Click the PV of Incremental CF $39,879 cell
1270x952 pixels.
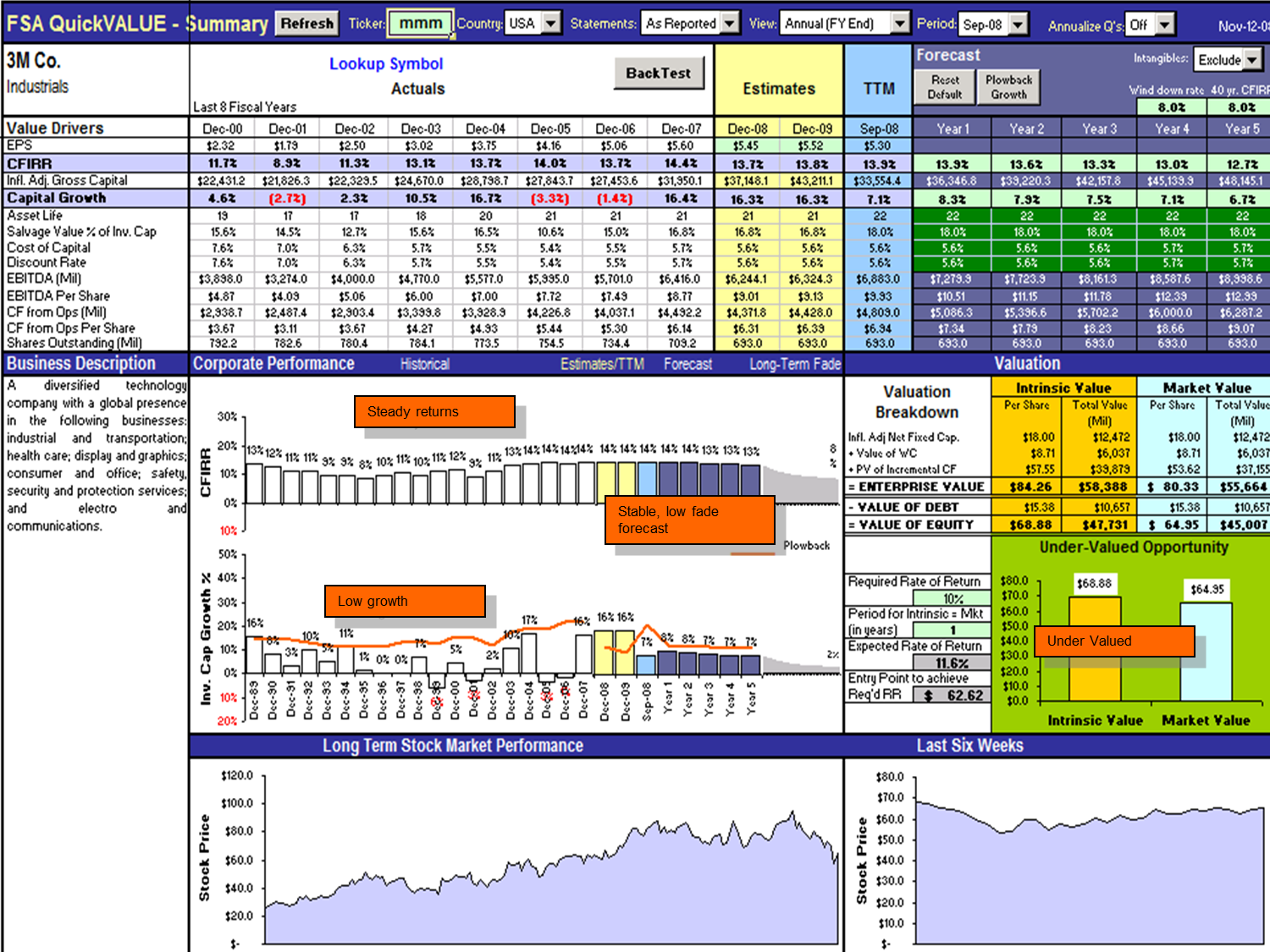click(x=1101, y=469)
